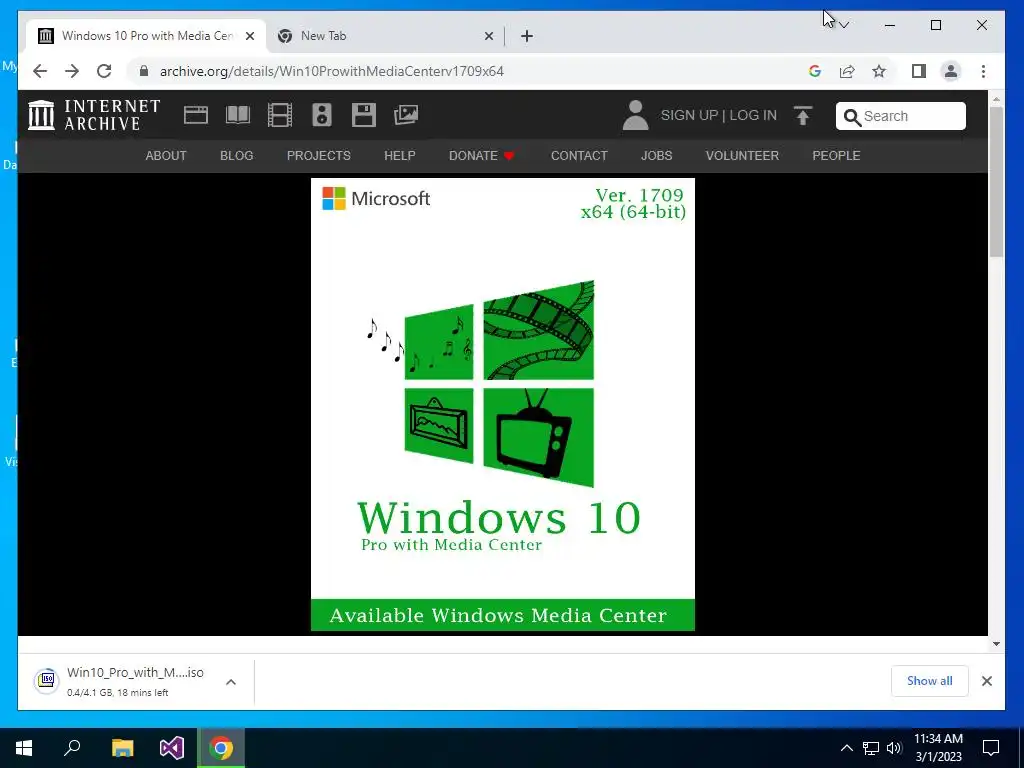Open the VOLUNTEER link

point(742,155)
